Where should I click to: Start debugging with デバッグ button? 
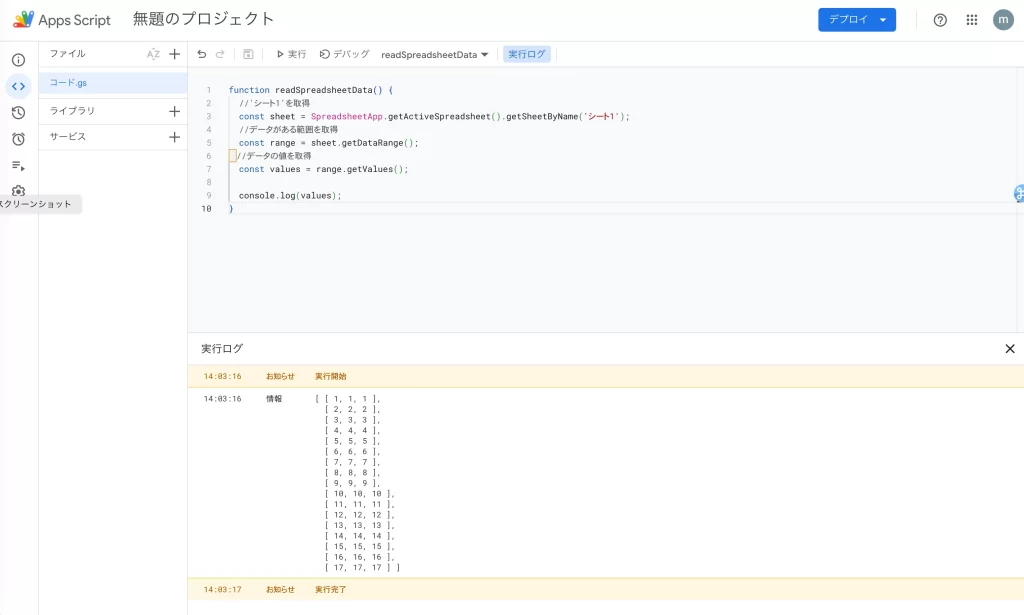point(344,54)
